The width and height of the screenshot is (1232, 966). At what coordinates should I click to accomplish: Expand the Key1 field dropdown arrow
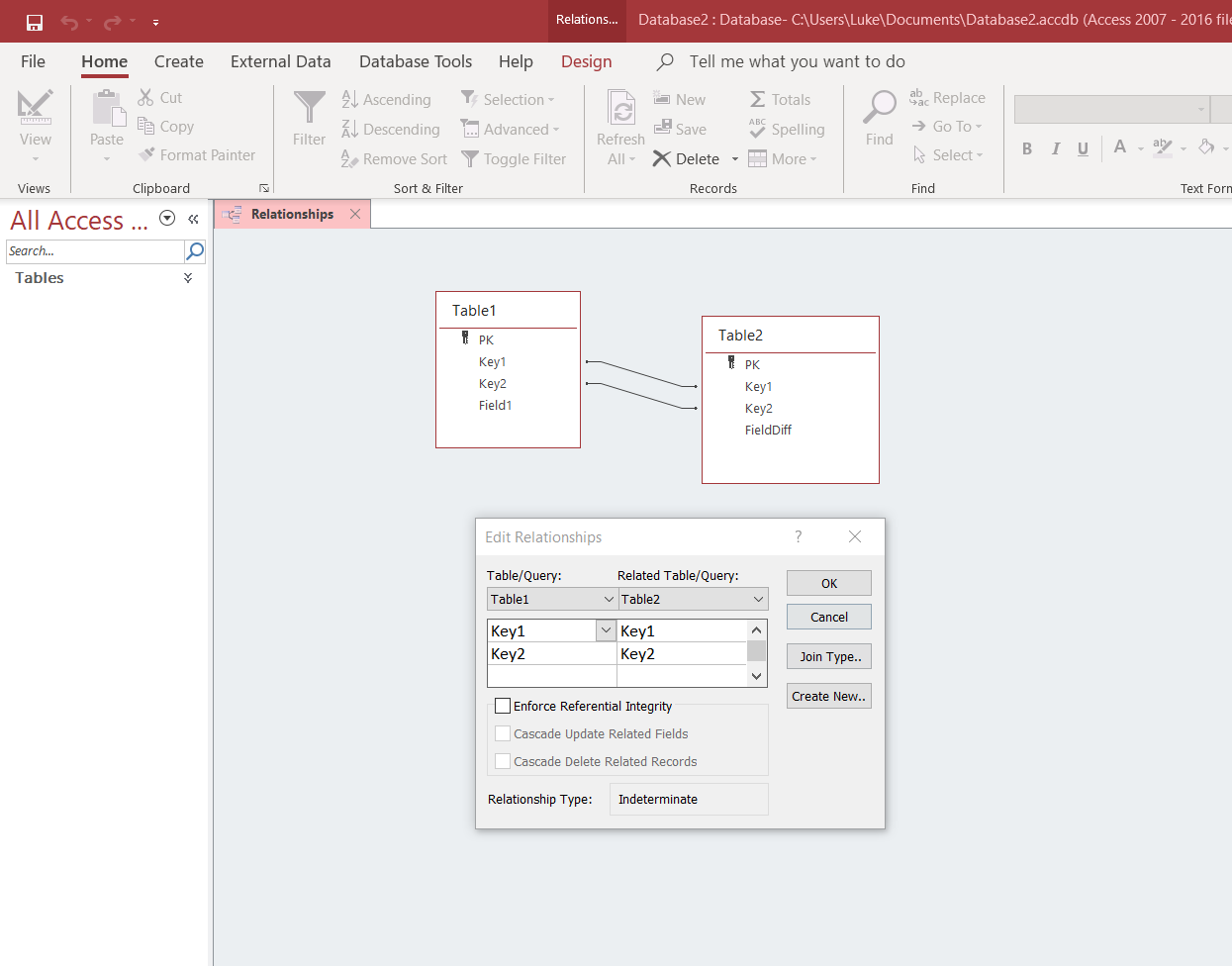(x=606, y=630)
